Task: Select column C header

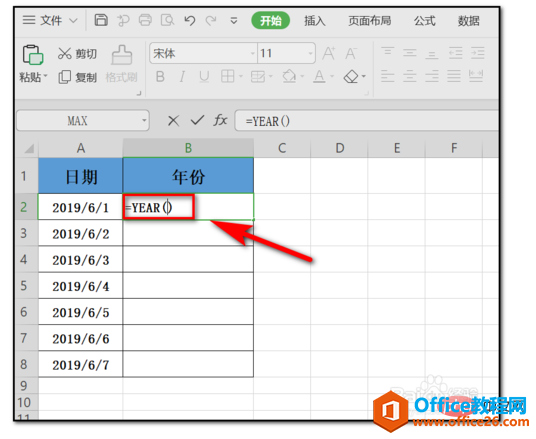Action: click(282, 148)
